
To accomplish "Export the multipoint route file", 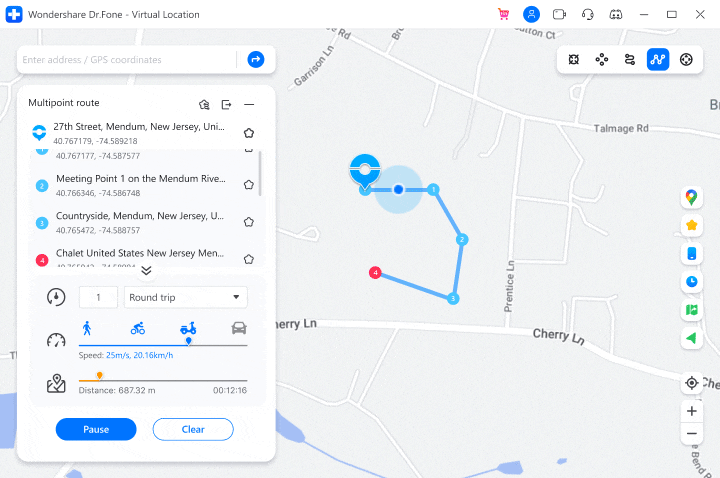I will (x=226, y=105).
